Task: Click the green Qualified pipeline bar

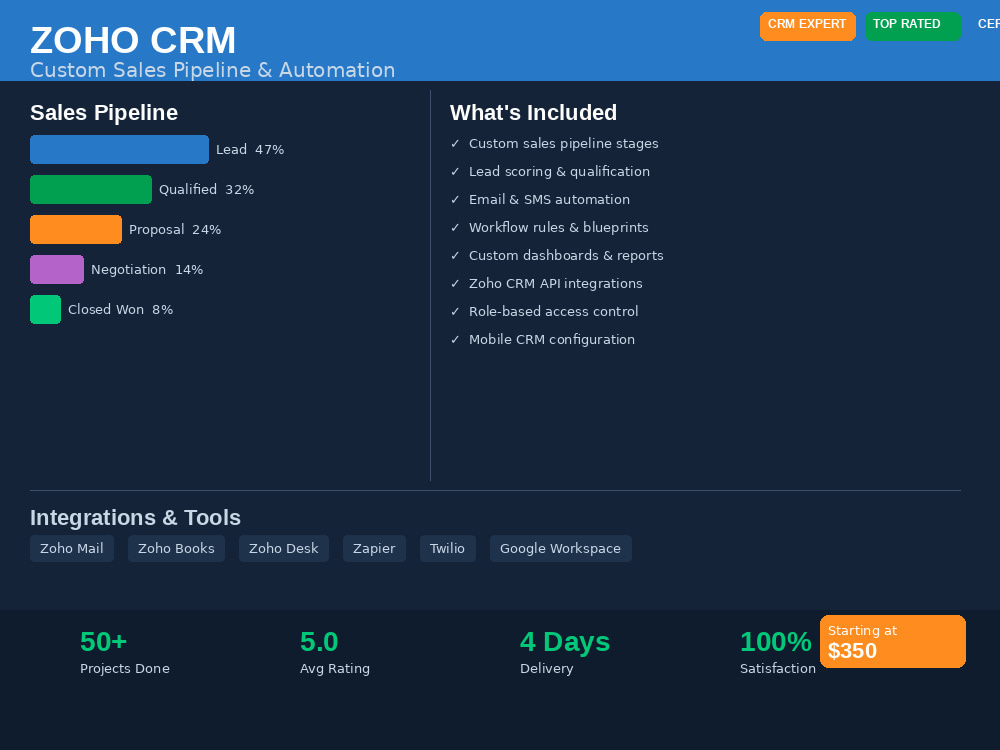Action: [91, 189]
